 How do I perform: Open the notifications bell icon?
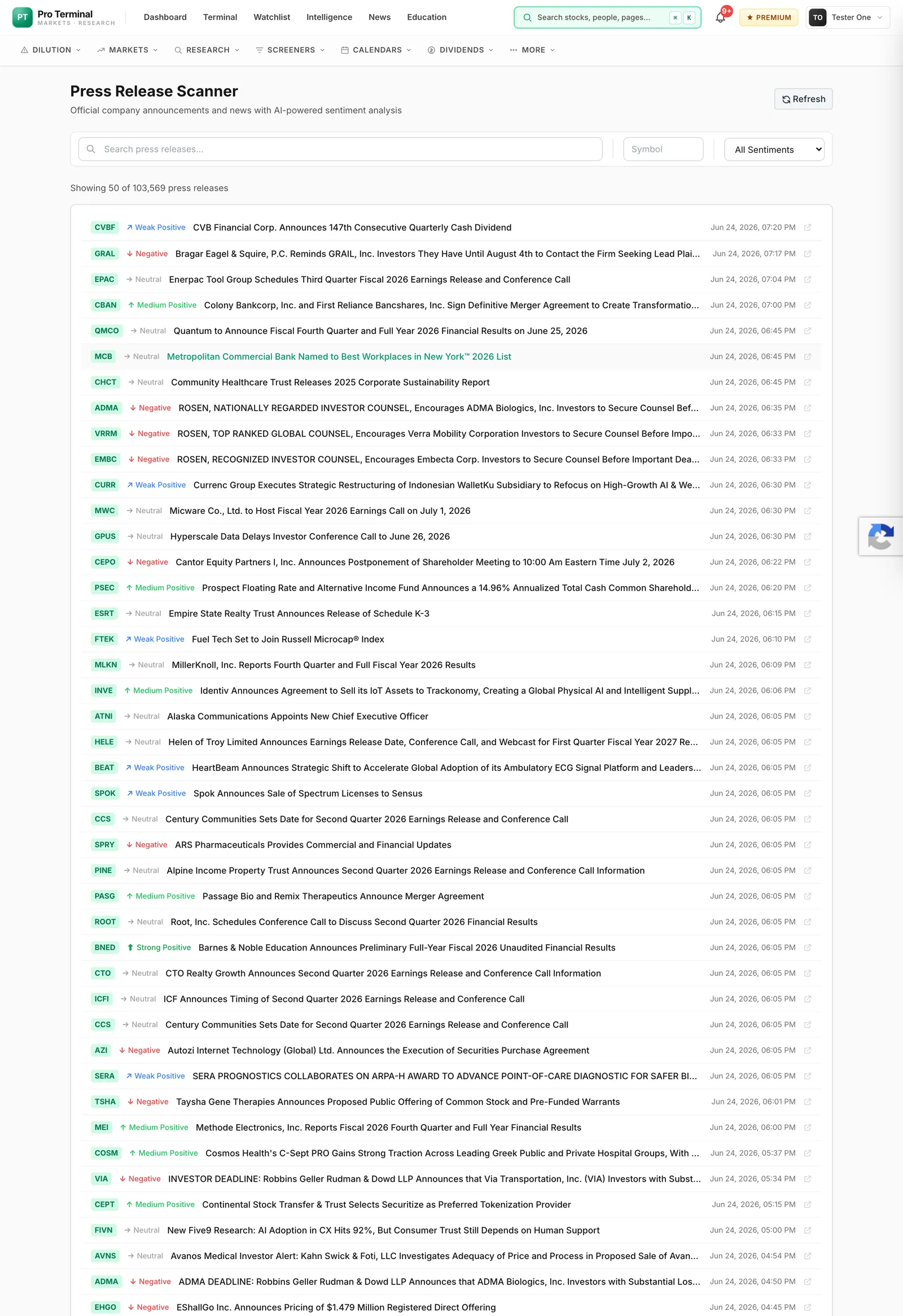[720, 17]
